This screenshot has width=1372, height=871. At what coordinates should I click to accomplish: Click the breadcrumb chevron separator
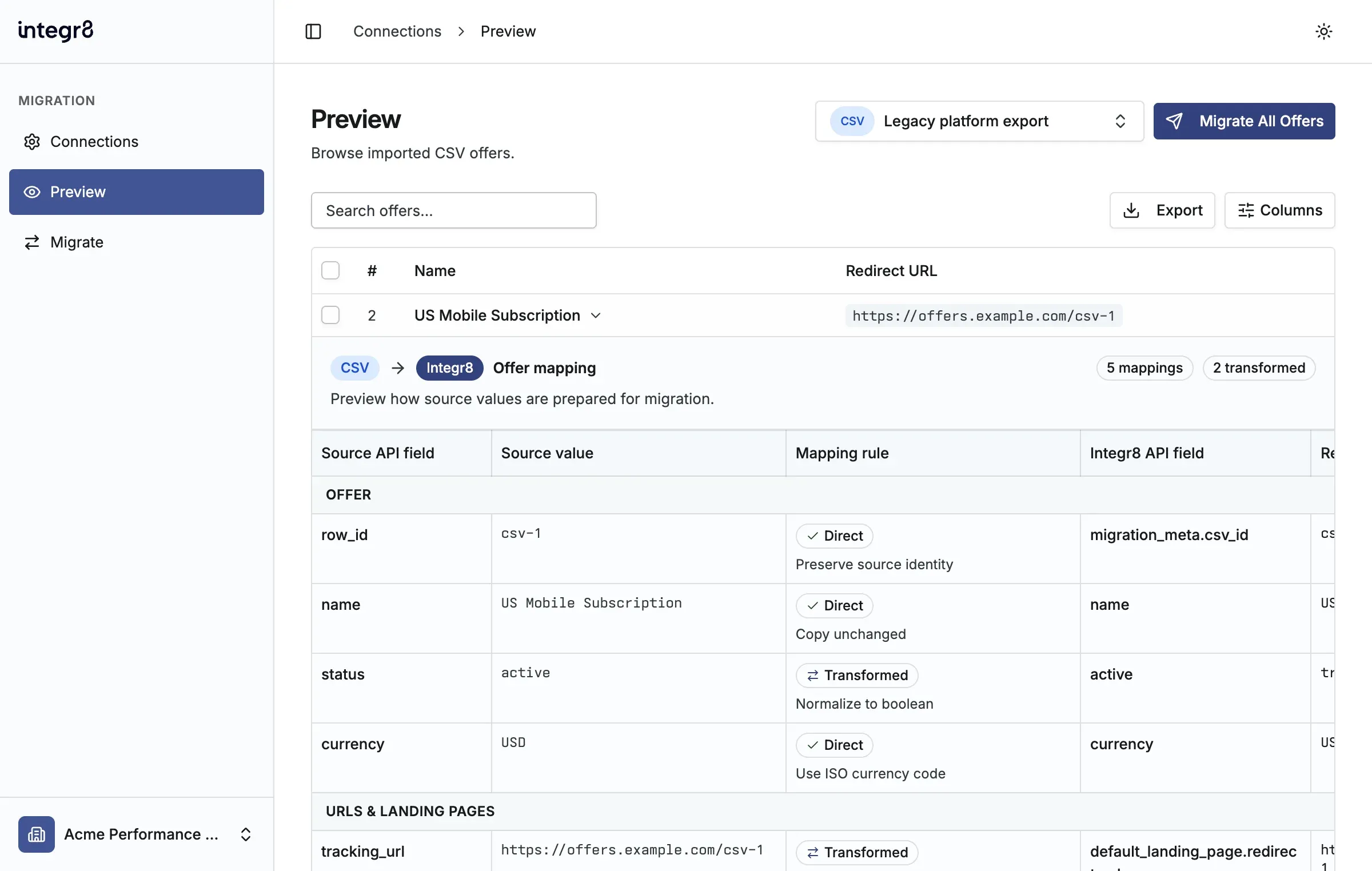pyautogui.click(x=461, y=31)
